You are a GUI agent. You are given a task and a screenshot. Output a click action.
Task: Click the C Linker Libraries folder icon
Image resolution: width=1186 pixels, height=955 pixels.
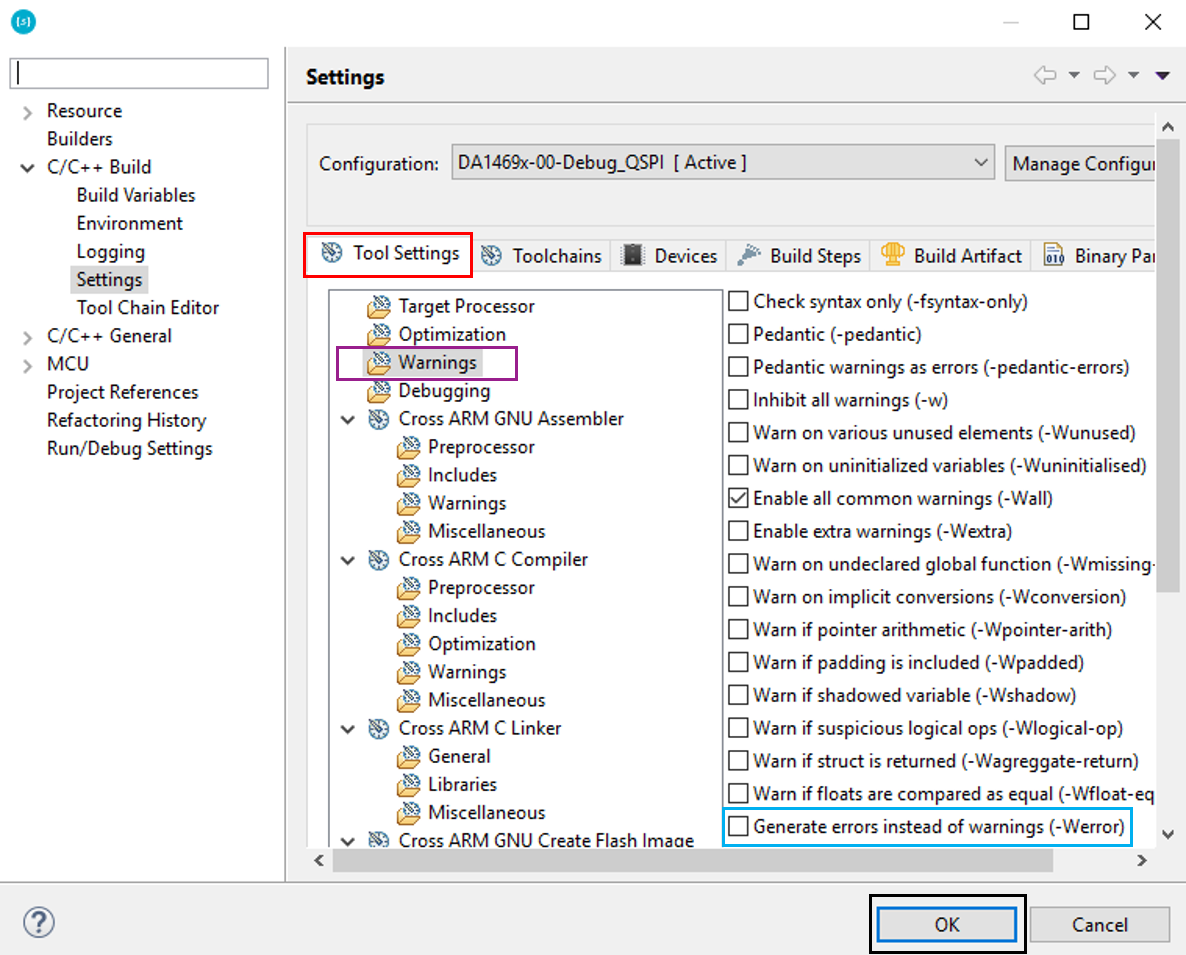[x=408, y=784]
